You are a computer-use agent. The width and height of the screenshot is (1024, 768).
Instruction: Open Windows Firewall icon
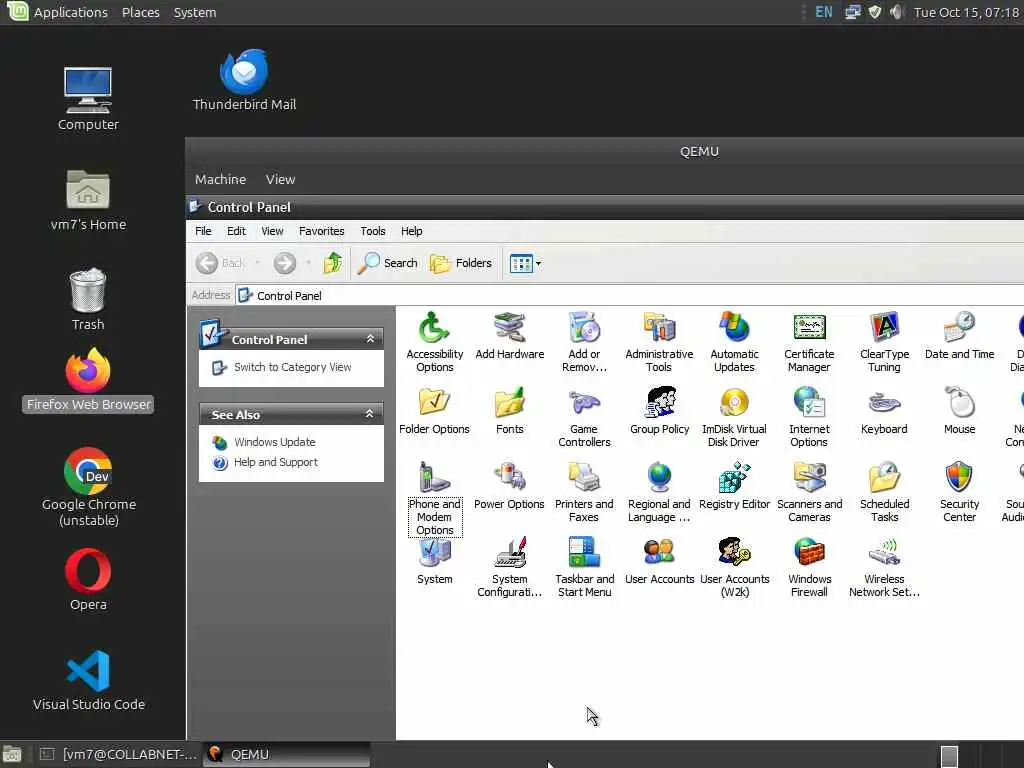(x=809, y=568)
